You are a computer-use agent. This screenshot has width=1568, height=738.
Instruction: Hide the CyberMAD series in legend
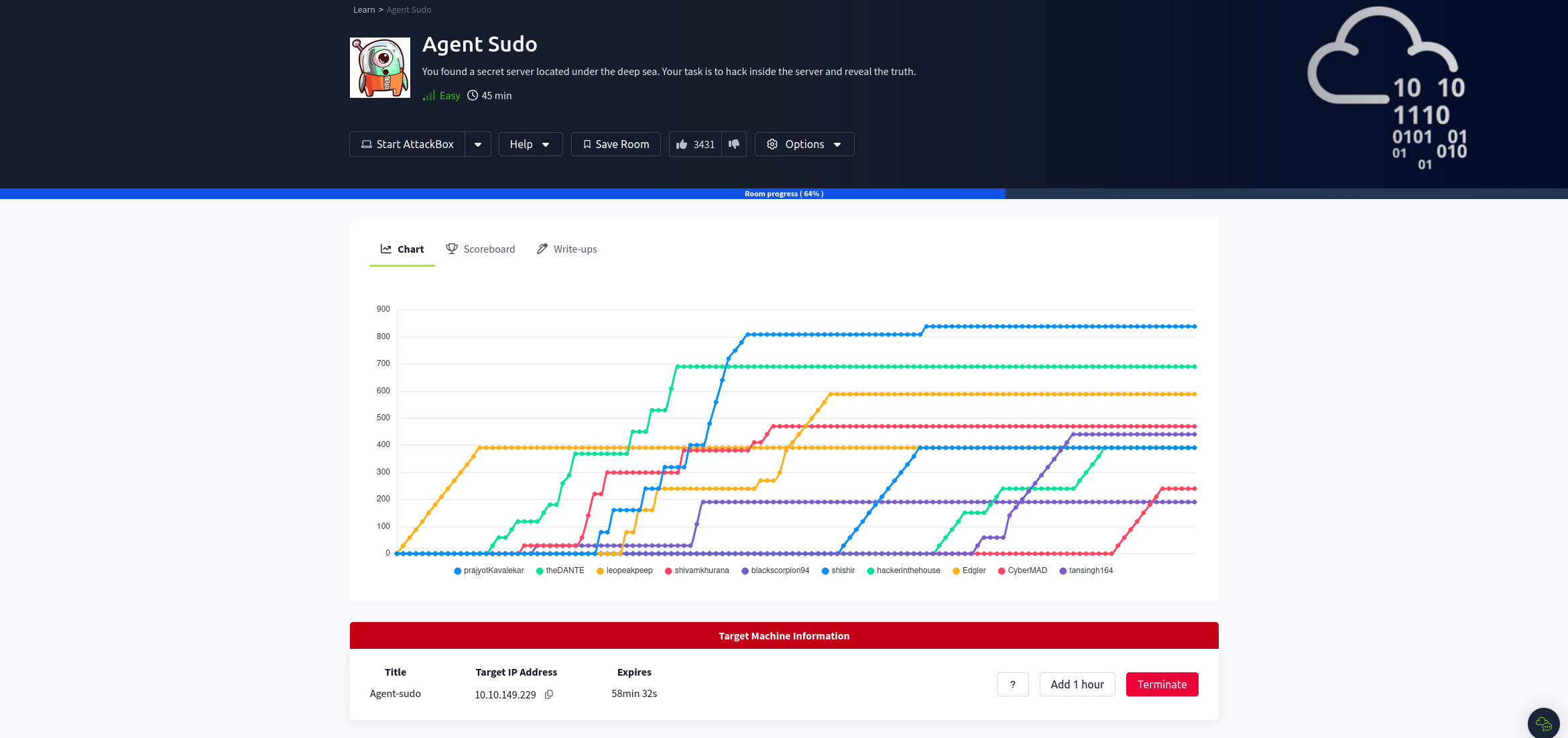(x=1022, y=570)
